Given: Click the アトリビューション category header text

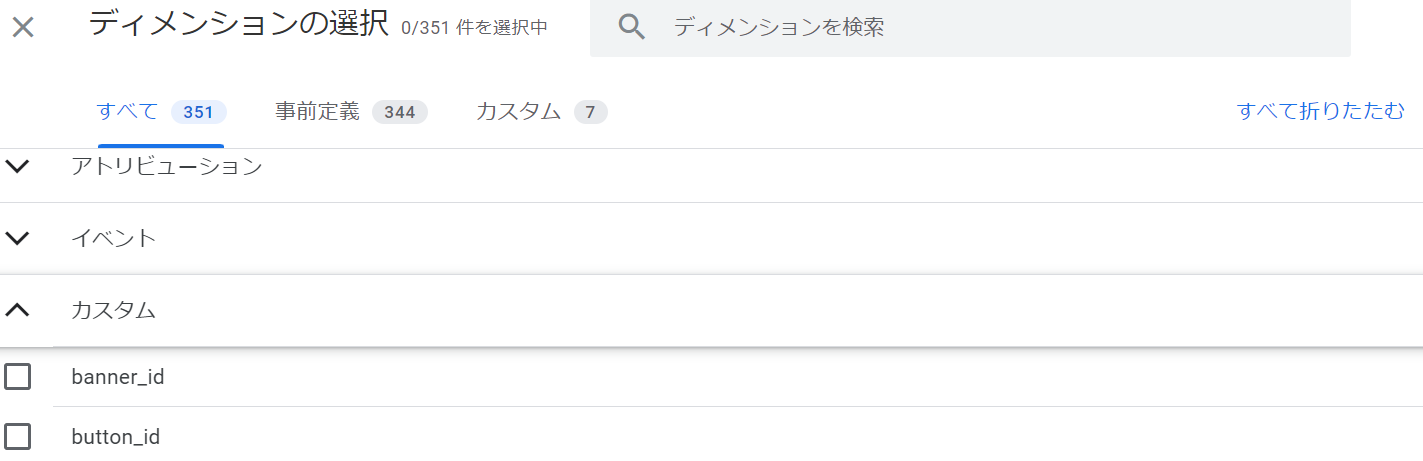Looking at the screenshot, I should click(x=166, y=166).
